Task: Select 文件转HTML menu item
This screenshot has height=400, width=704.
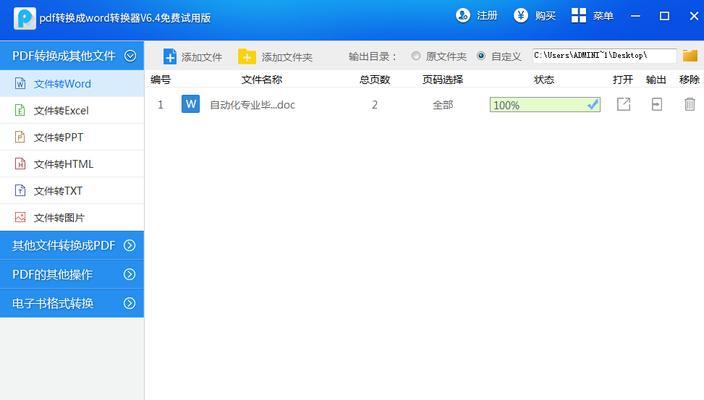Action: click(72, 164)
